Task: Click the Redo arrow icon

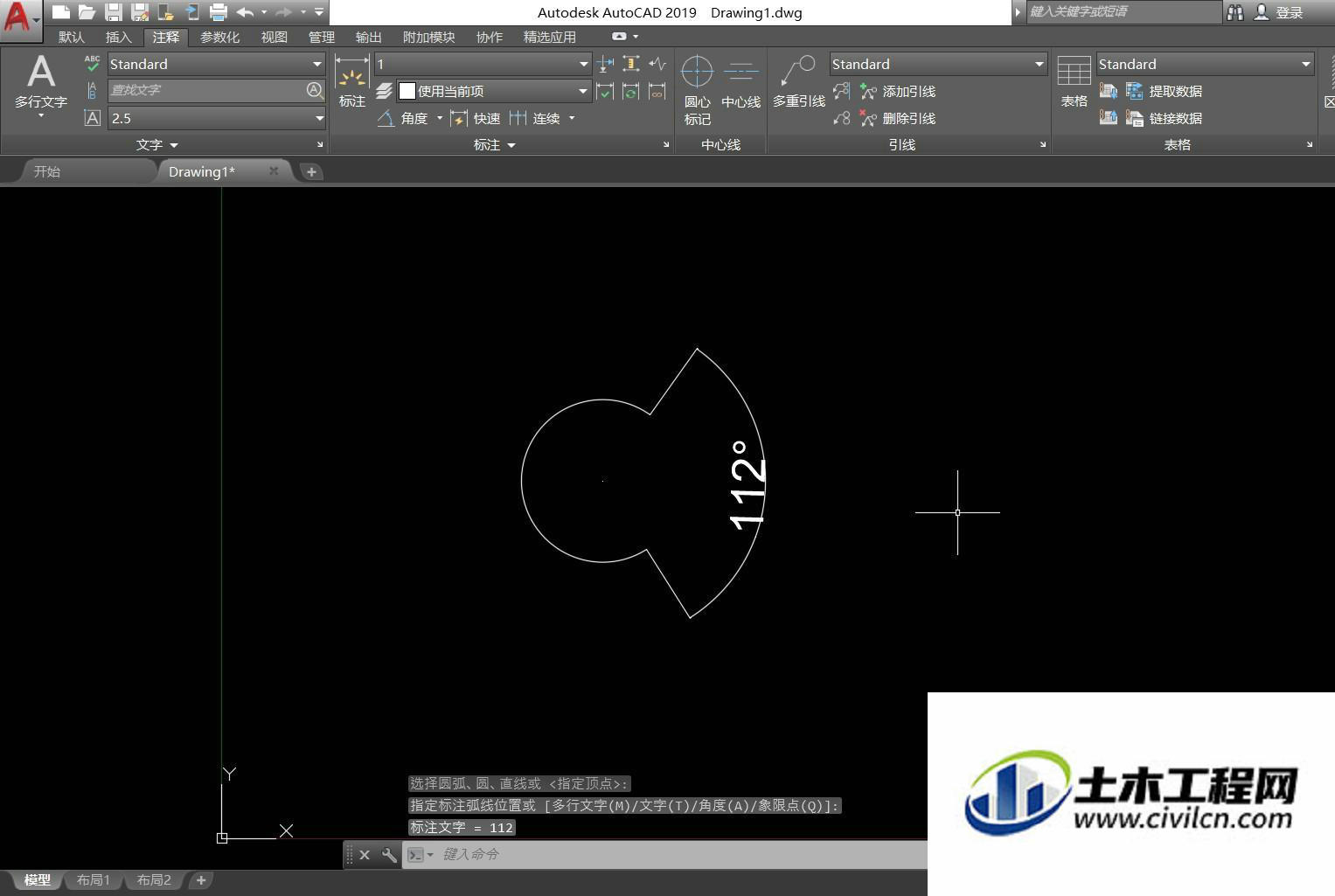Action: pos(283,12)
